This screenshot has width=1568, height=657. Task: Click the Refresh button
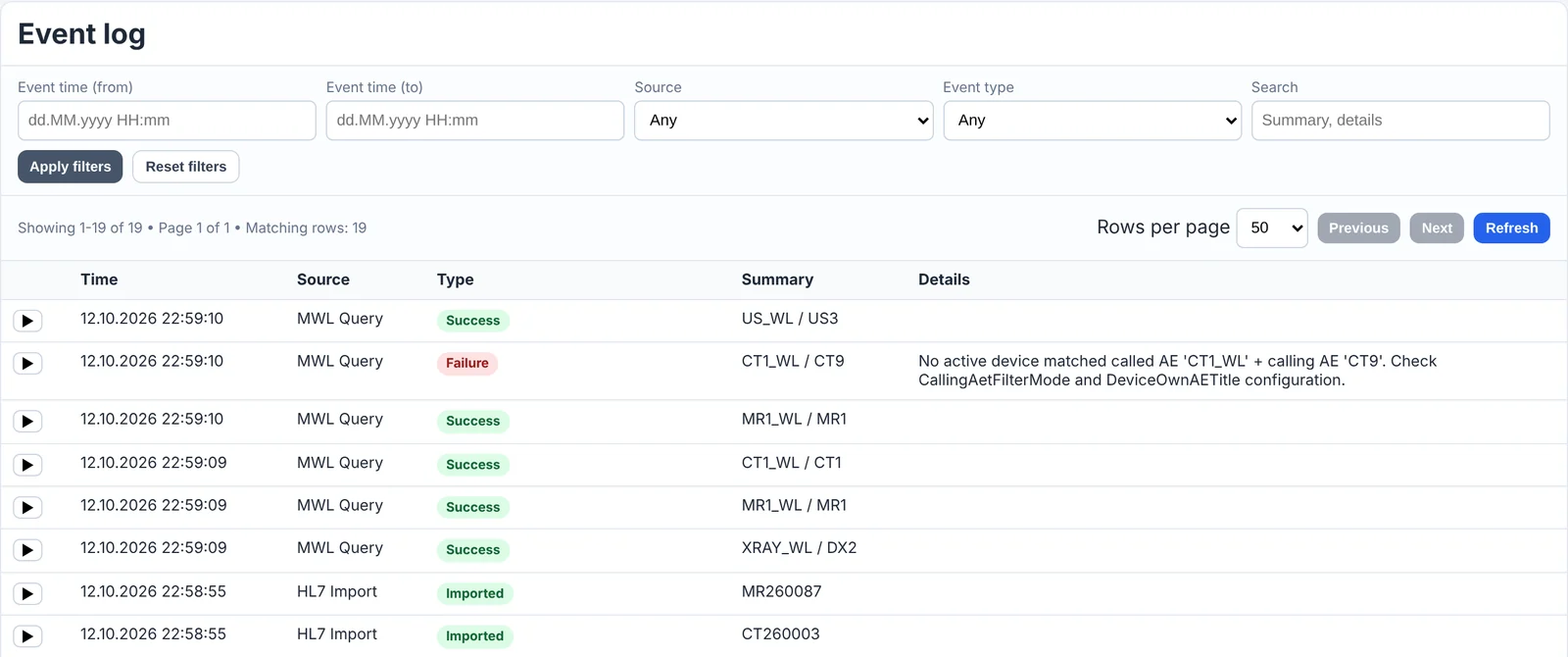1511,228
